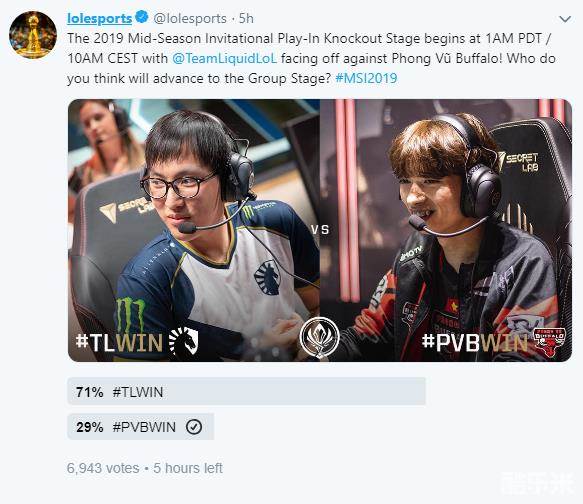Click the Team Liquid horse logo in image
Viewport: 583px width, 504px height.
pos(184,340)
